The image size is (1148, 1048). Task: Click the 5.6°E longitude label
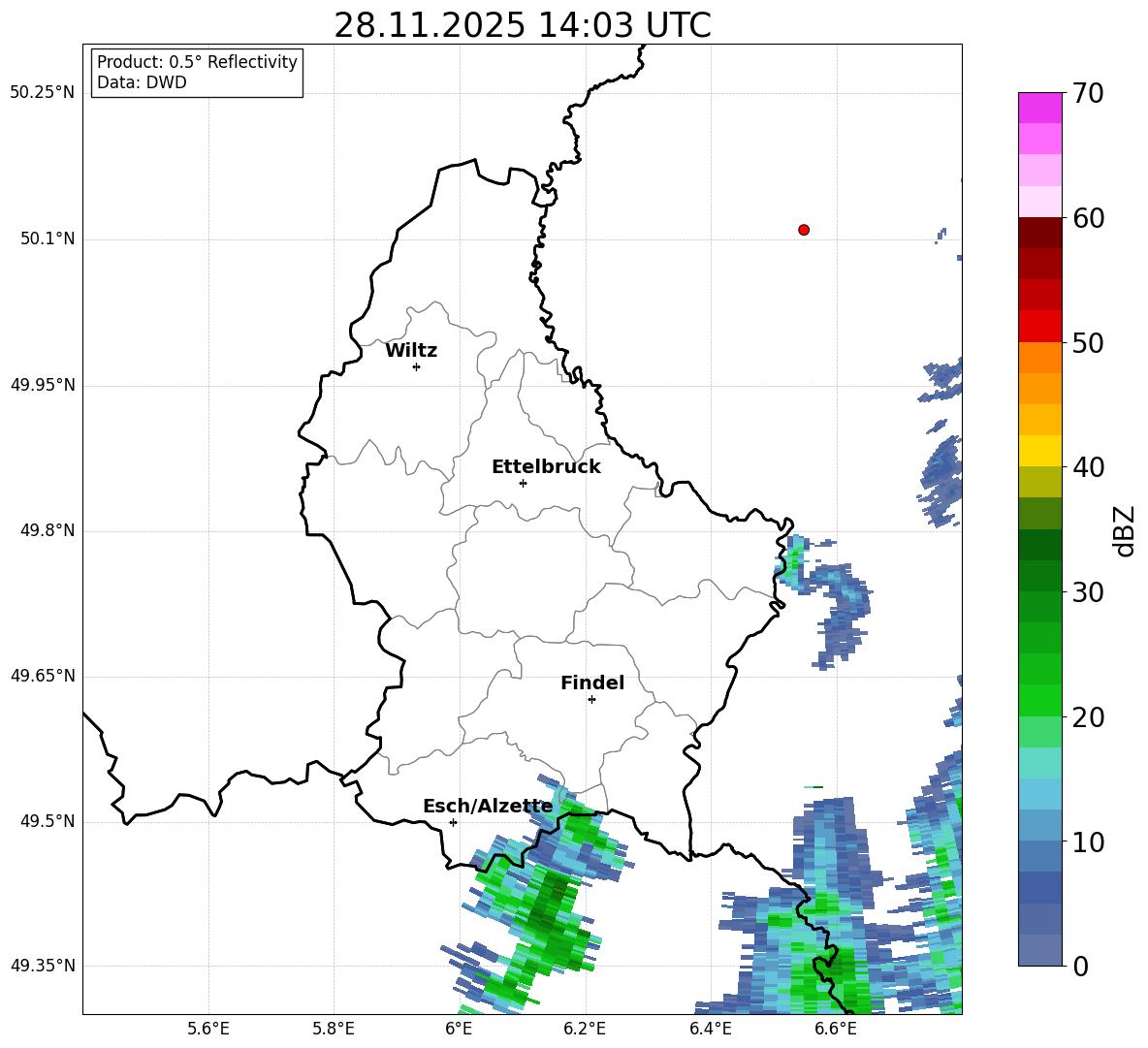pos(208,1029)
